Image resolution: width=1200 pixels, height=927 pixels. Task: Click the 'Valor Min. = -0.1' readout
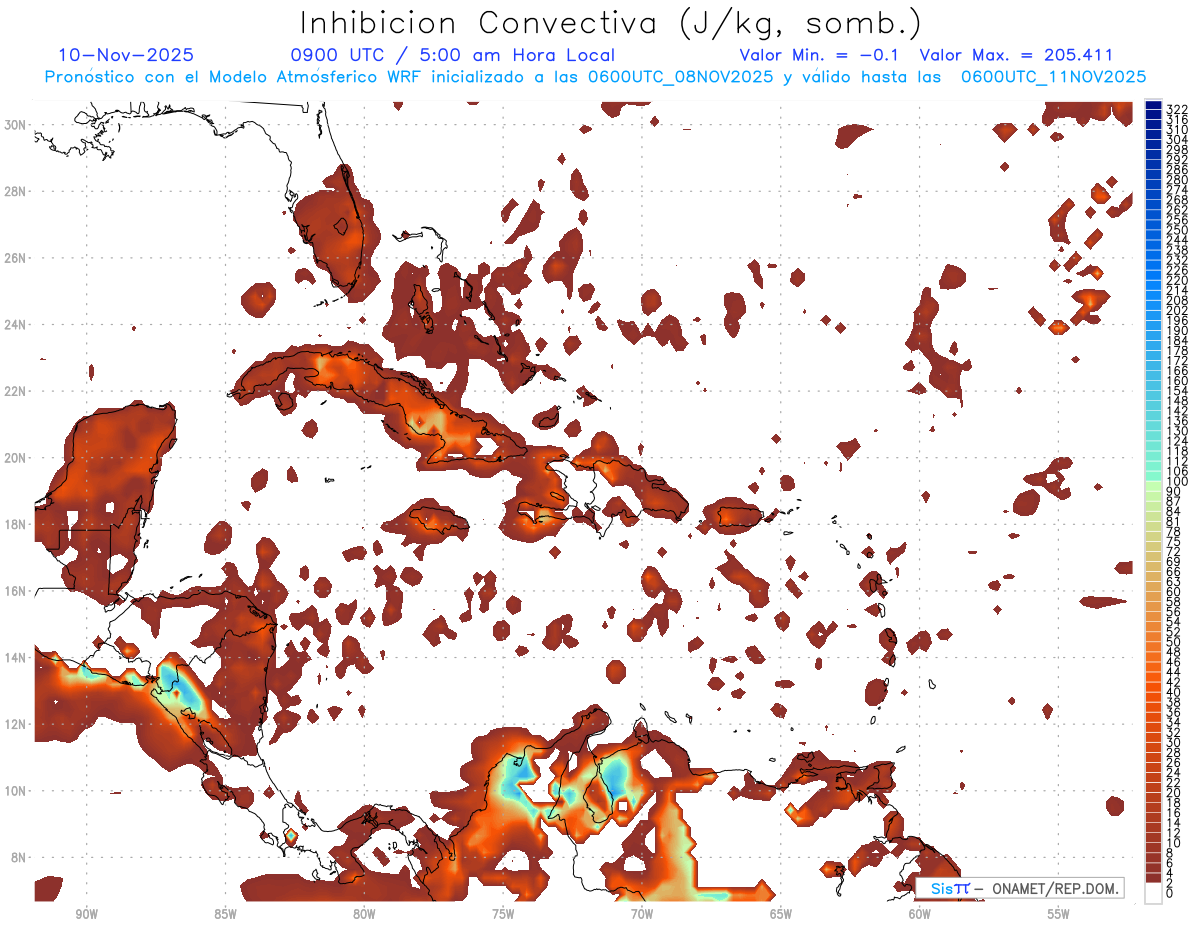(819, 55)
